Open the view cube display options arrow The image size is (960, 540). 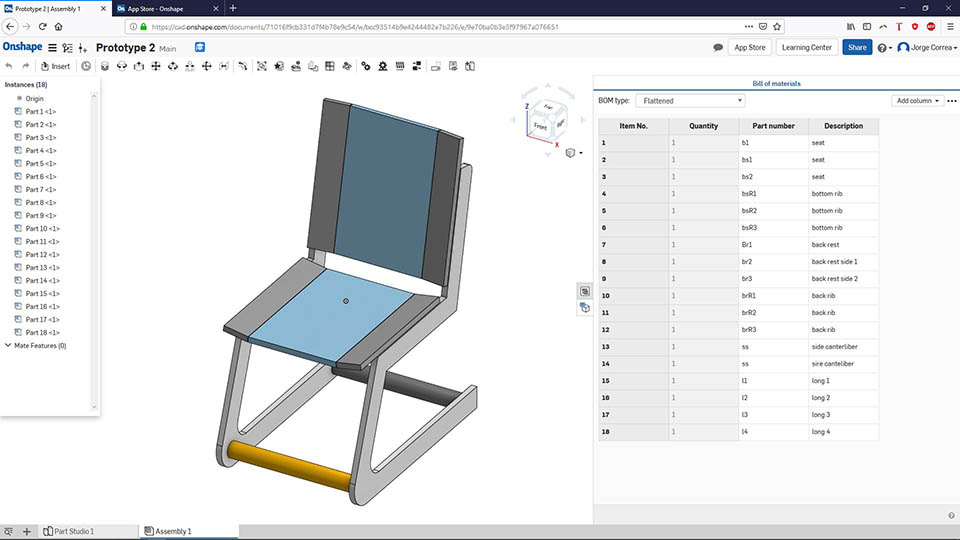point(580,153)
